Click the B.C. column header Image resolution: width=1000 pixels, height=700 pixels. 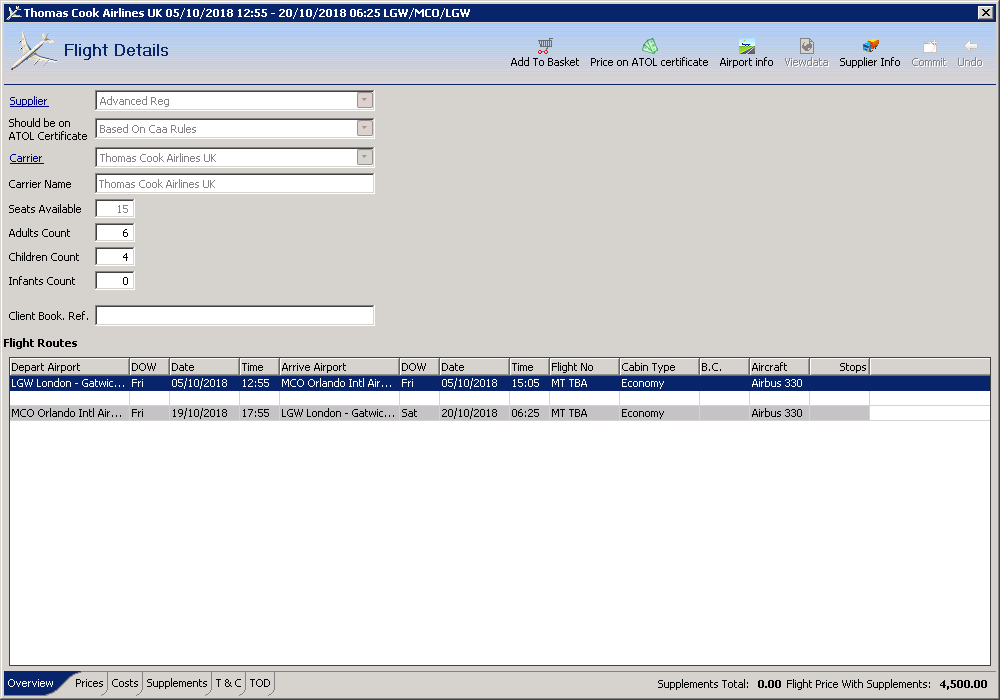pos(724,367)
